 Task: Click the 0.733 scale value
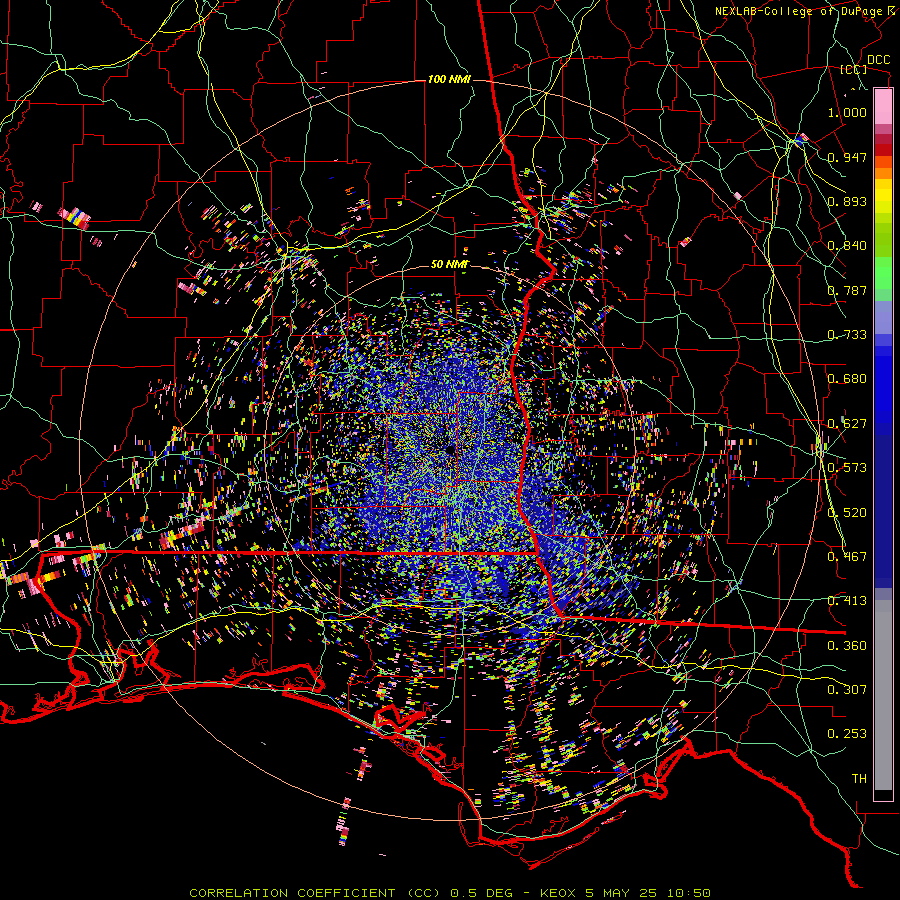(847, 335)
